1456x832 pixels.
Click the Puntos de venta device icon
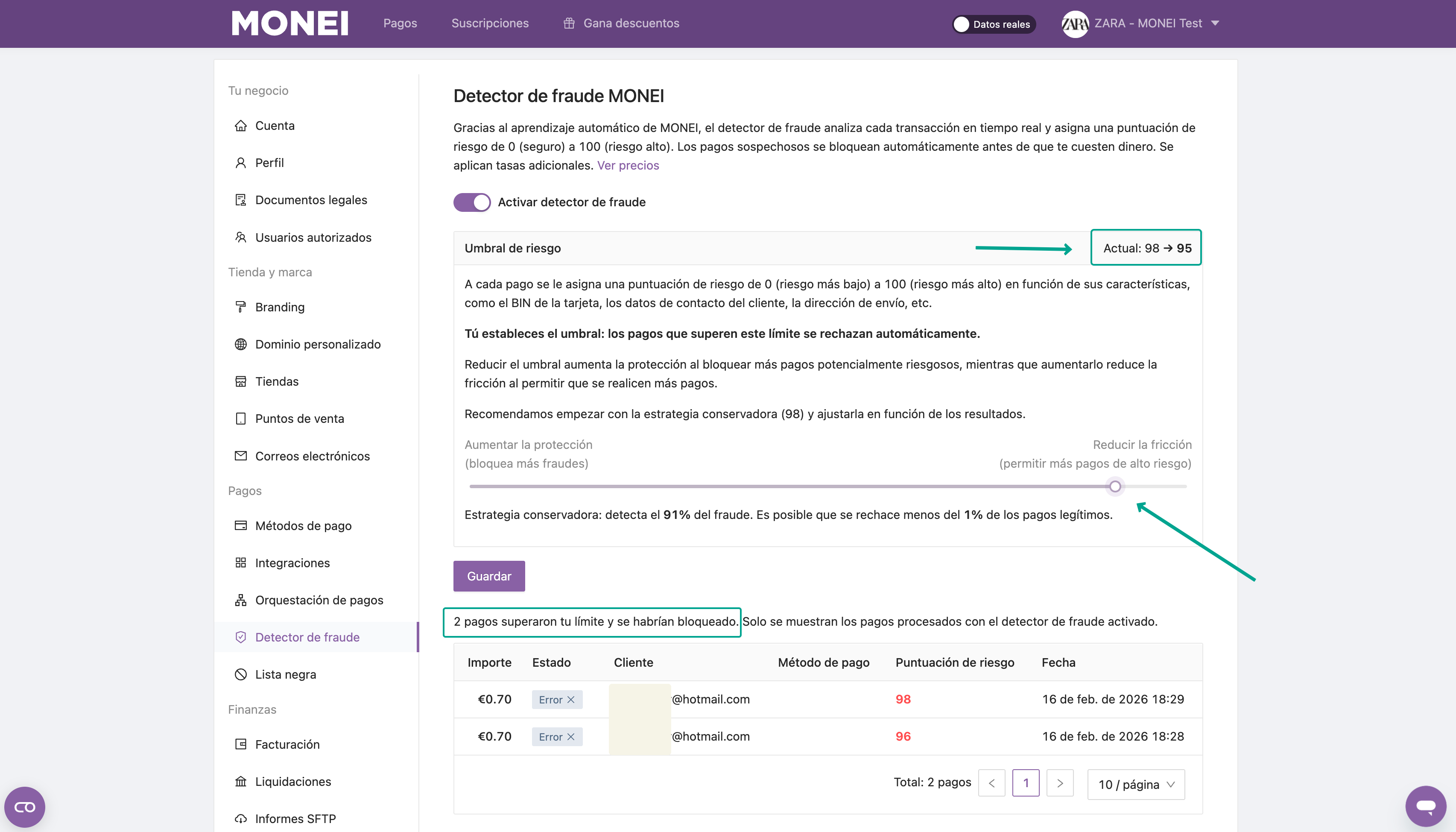240,418
